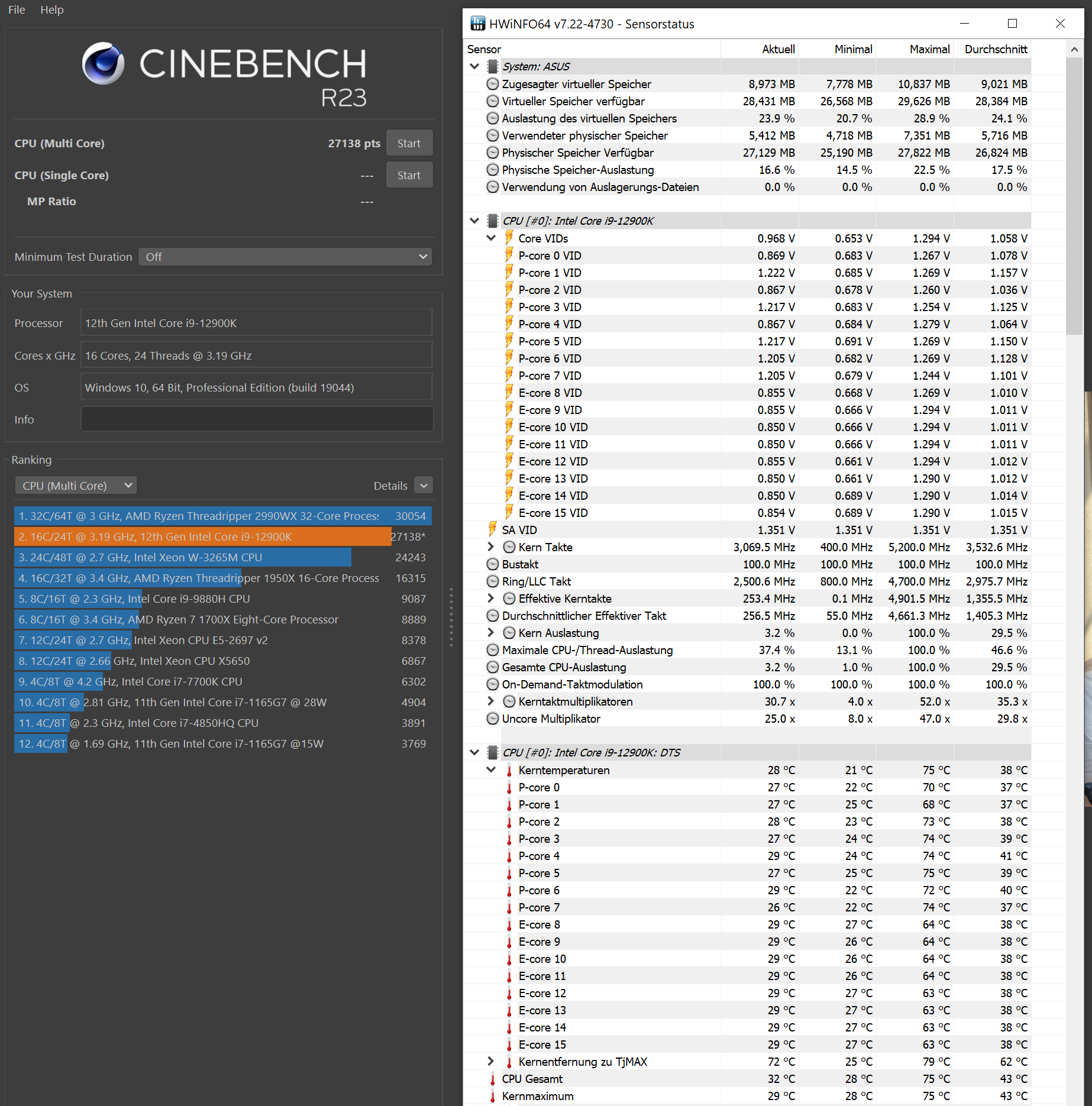
Task: Expand the Kerntaktmultiplikatoren node
Action: coord(491,701)
